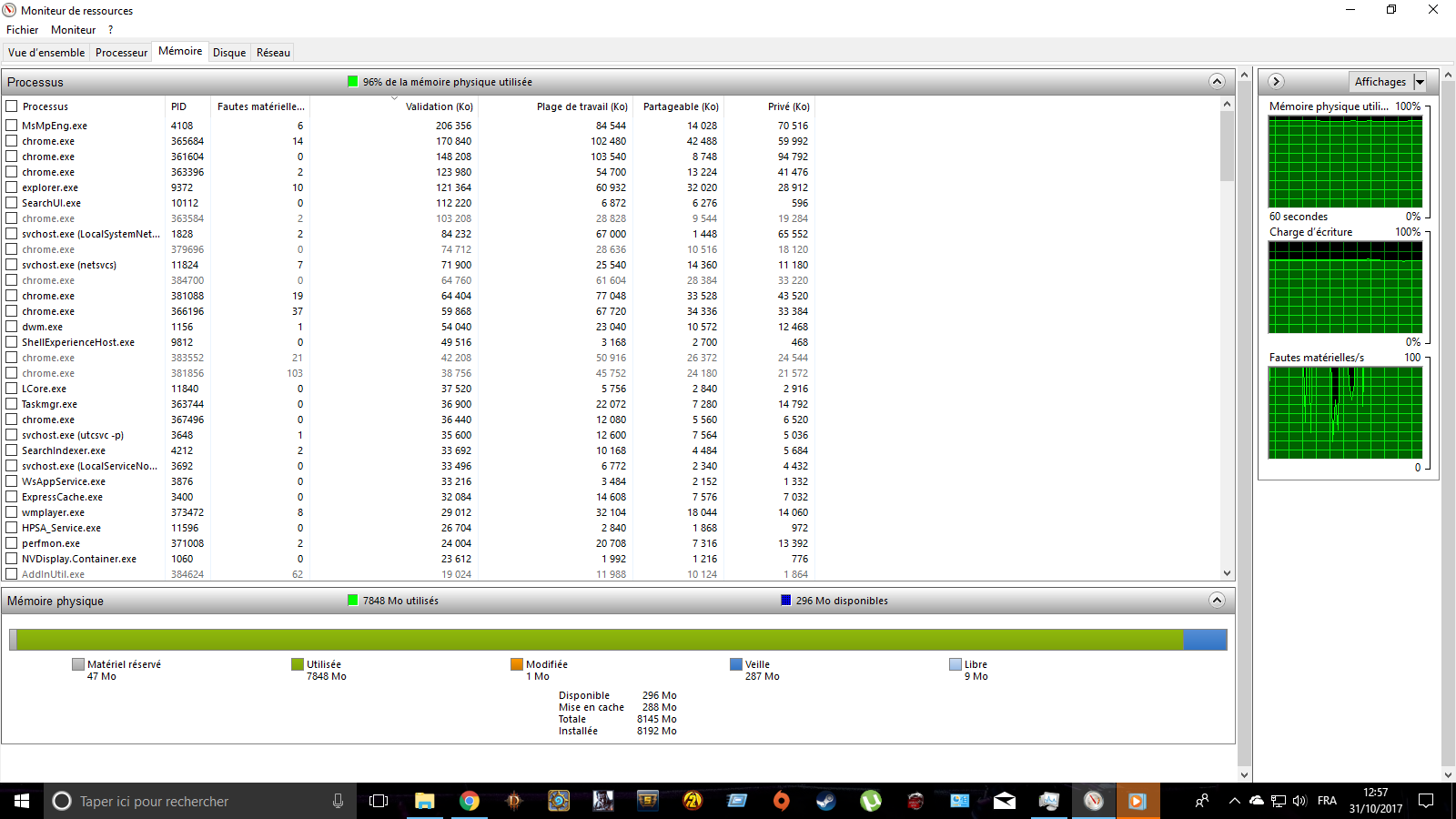
Task: Open Task Manager icon on the taskbar
Action: (1049, 801)
